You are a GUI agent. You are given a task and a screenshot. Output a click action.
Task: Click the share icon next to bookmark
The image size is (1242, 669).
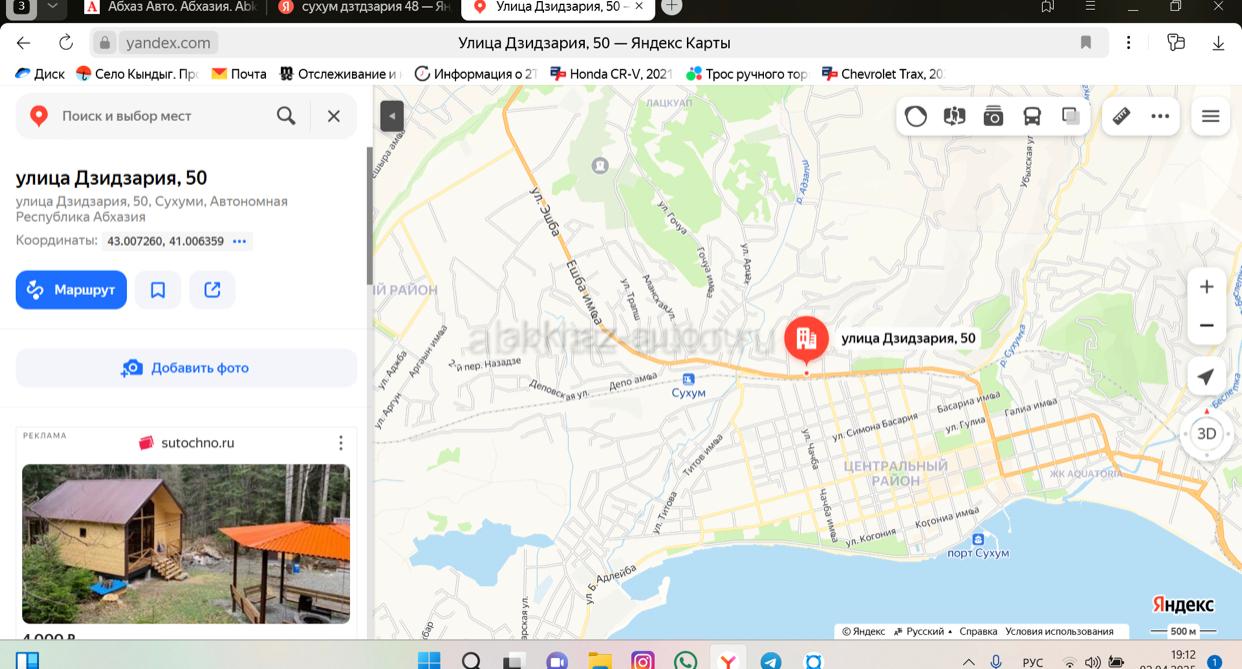coord(212,290)
